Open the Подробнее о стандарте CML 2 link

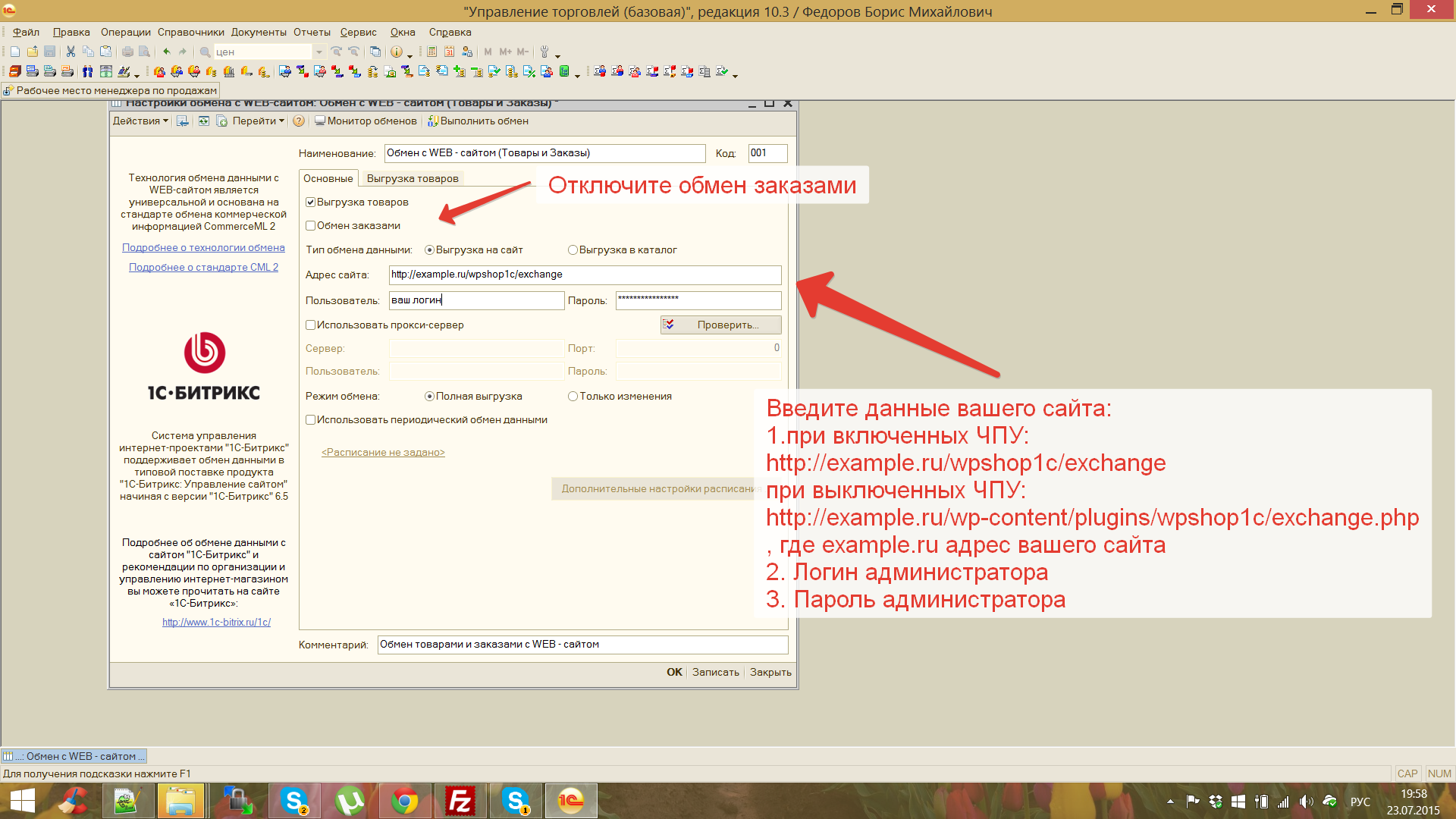click(x=203, y=268)
